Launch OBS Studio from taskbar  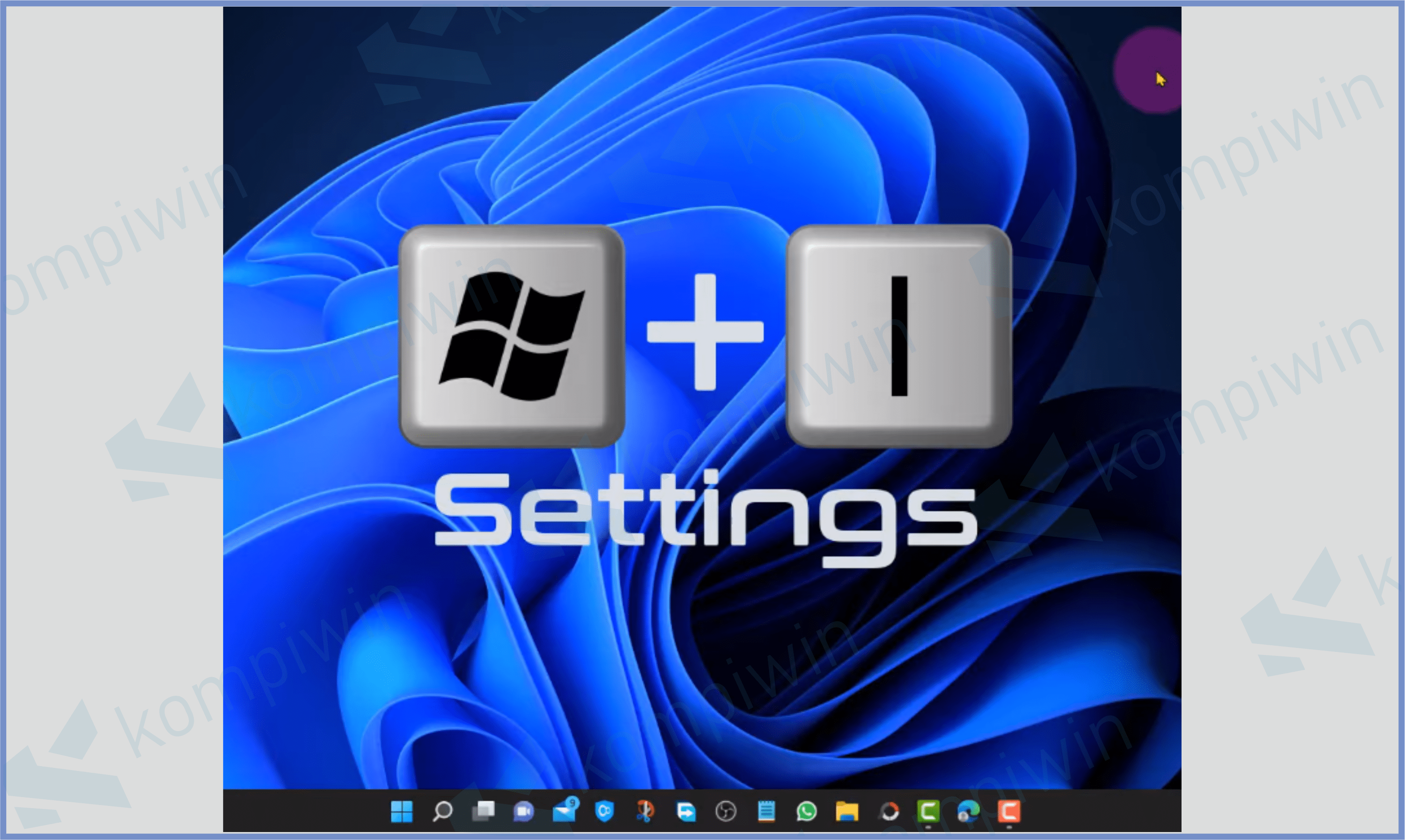click(x=726, y=811)
